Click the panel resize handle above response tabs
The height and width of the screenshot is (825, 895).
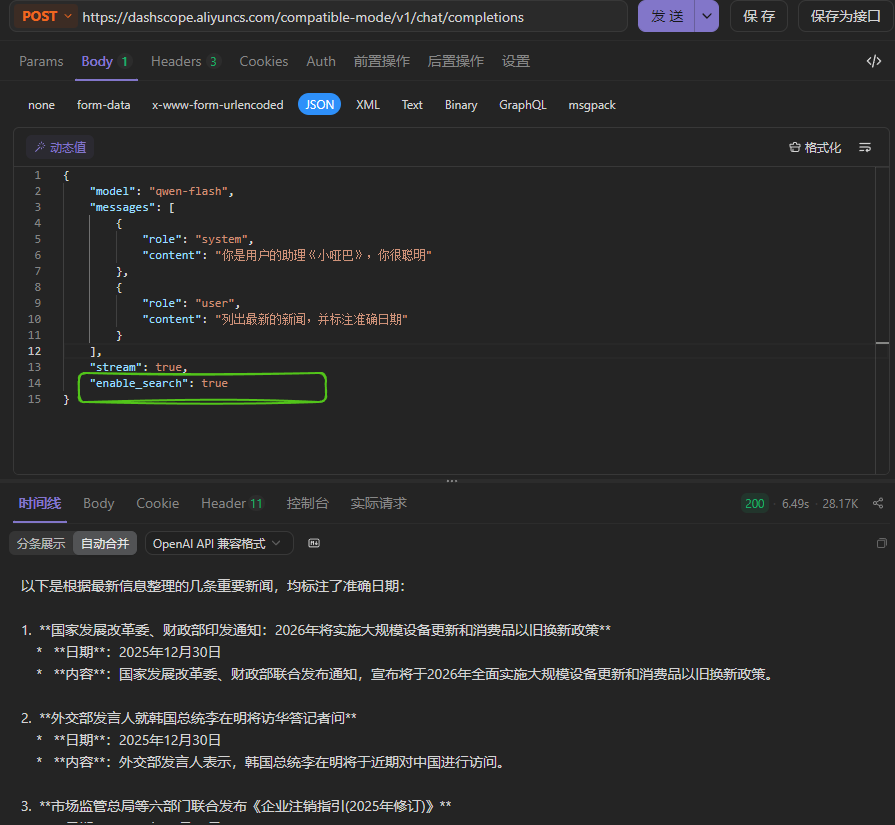[x=451, y=481]
